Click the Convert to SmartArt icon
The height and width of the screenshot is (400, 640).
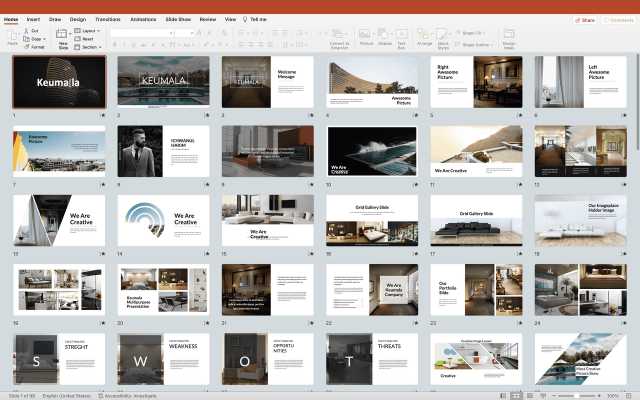(x=339, y=36)
